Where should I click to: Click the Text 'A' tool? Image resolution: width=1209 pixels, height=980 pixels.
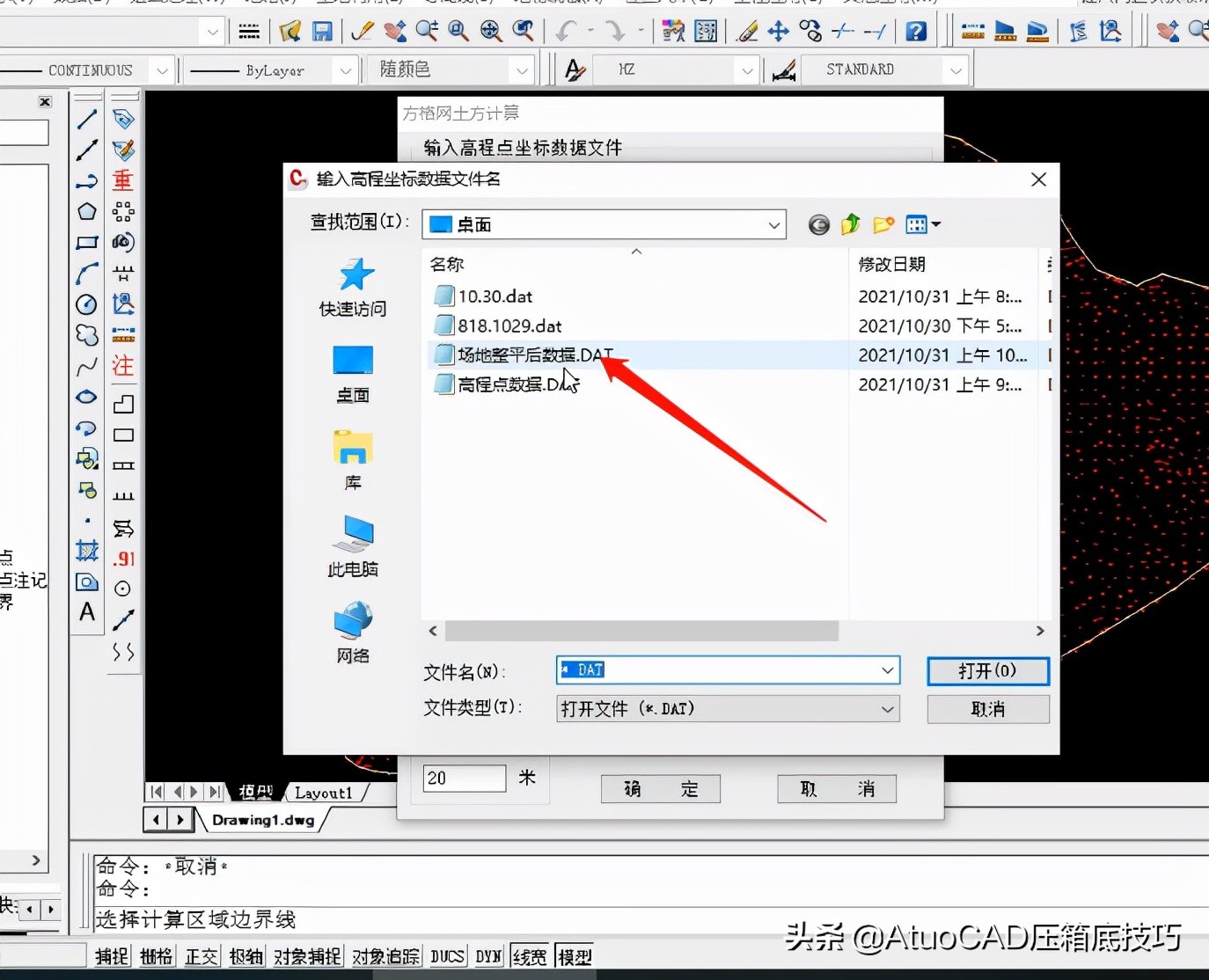tap(86, 612)
